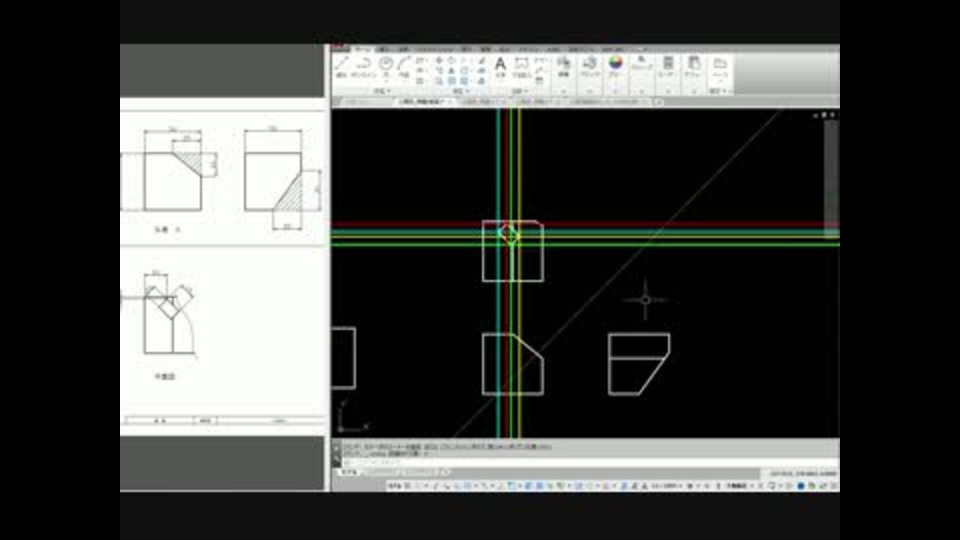Toggle grid display in status bar
Image resolution: width=960 pixels, height=540 pixels.
(407, 486)
